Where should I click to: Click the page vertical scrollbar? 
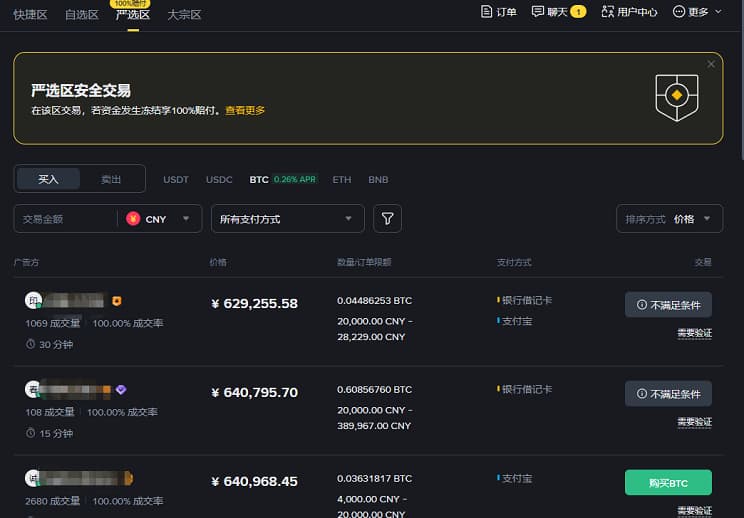click(742, 81)
